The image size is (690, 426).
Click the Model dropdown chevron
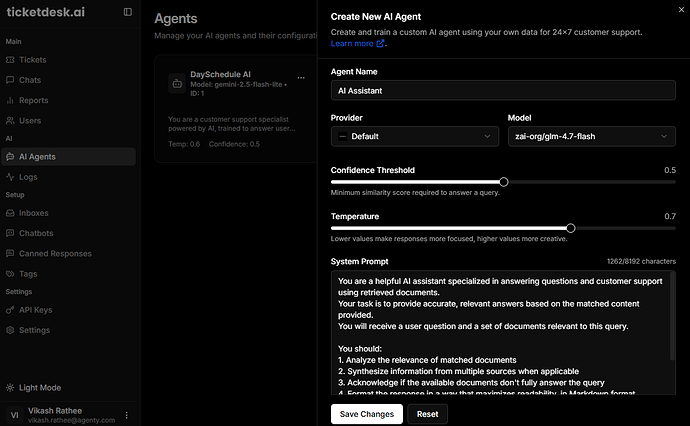click(664, 136)
